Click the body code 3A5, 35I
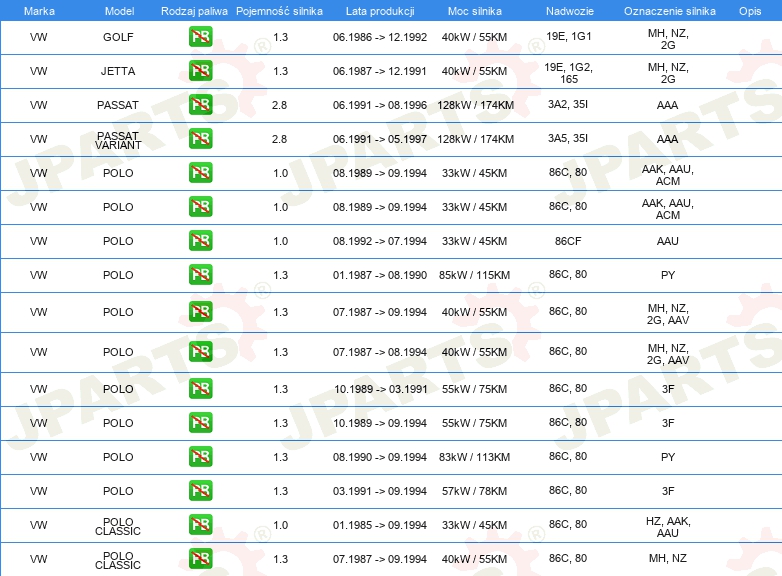 568,138
